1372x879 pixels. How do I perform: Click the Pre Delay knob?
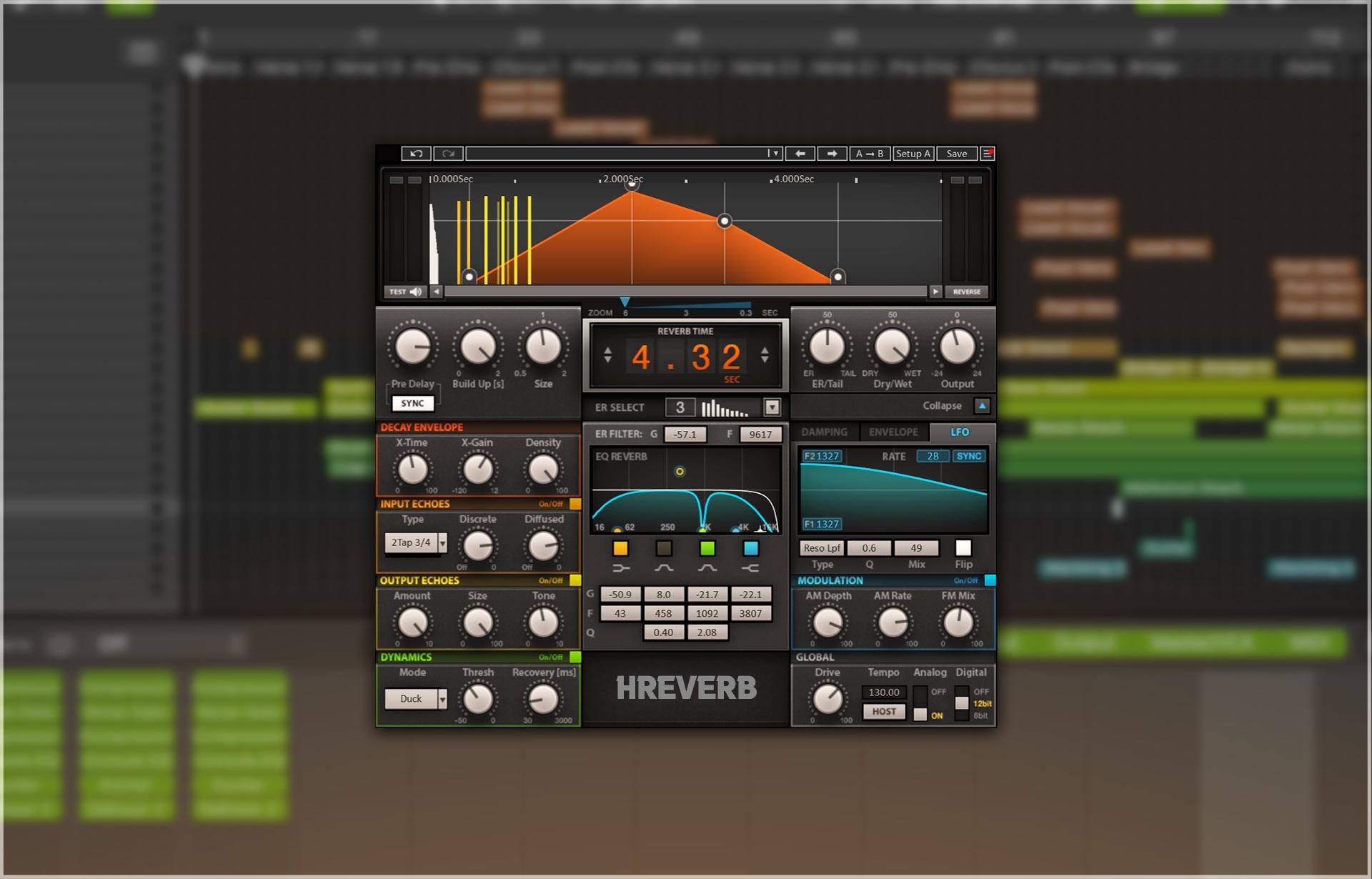(x=413, y=347)
